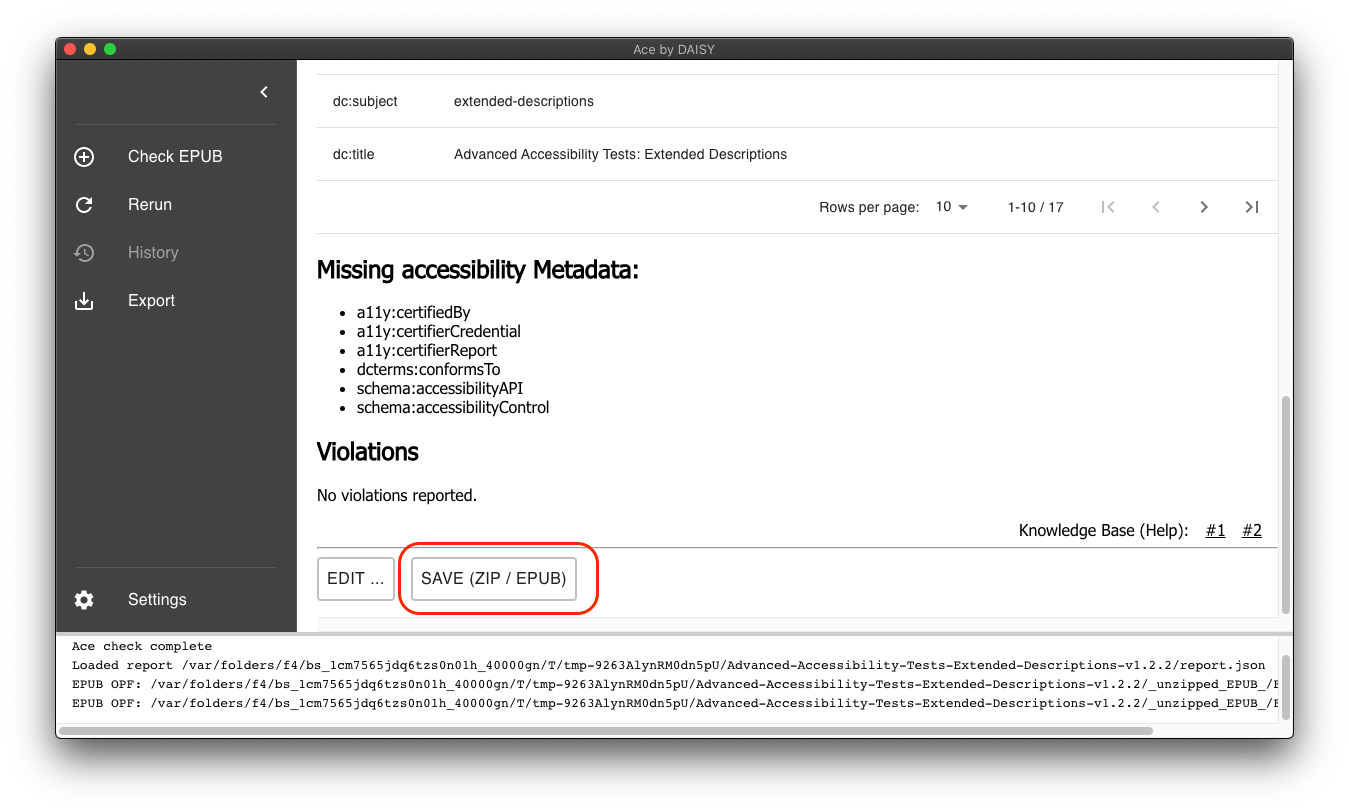This screenshot has width=1349, height=812.
Task: Open Settings in sidebar
Action: click(157, 600)
